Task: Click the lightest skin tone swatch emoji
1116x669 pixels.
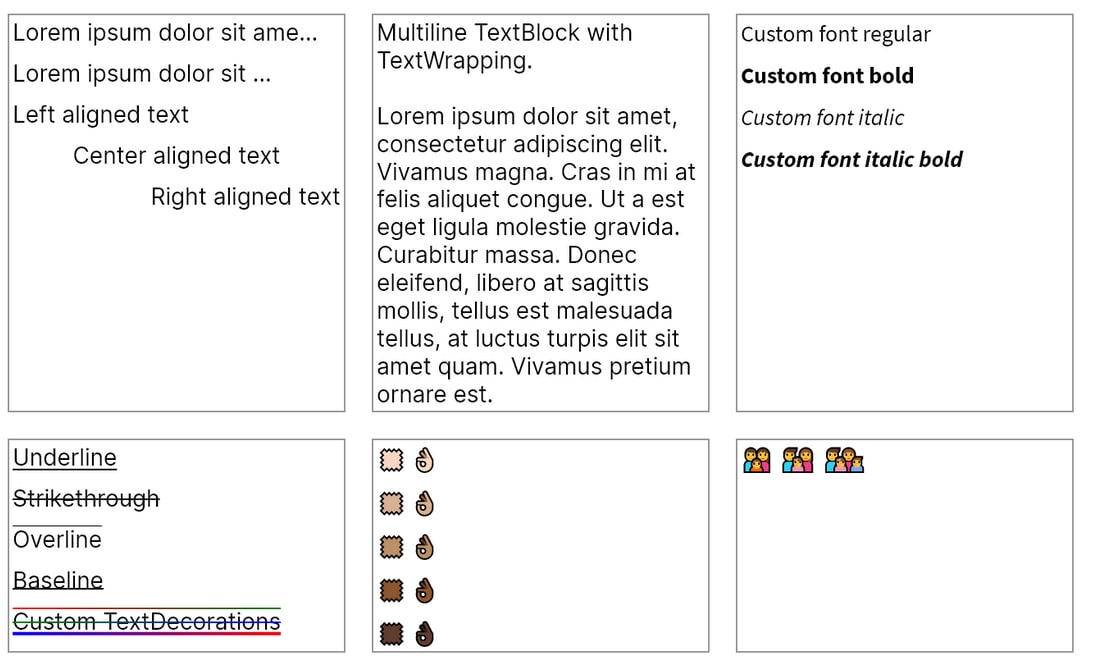Action: (x=391, y=460)
